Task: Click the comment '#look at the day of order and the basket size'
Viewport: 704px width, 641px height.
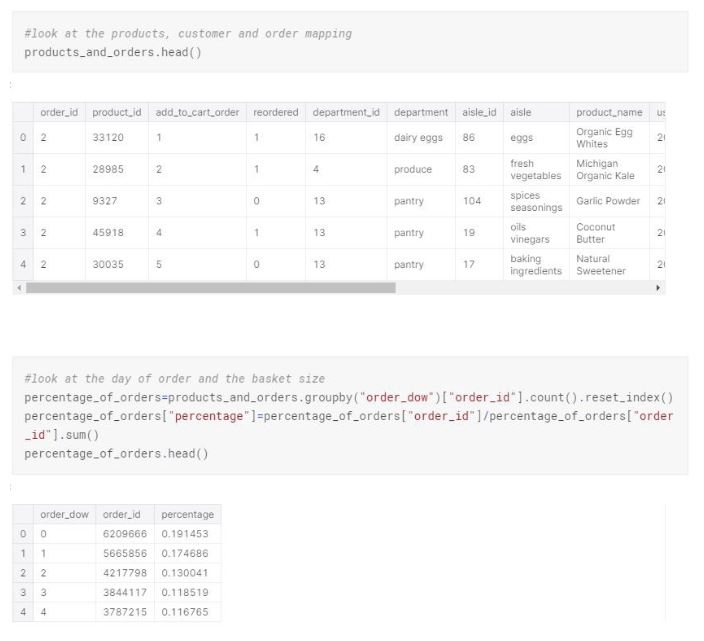Action: tap(175, 378)
